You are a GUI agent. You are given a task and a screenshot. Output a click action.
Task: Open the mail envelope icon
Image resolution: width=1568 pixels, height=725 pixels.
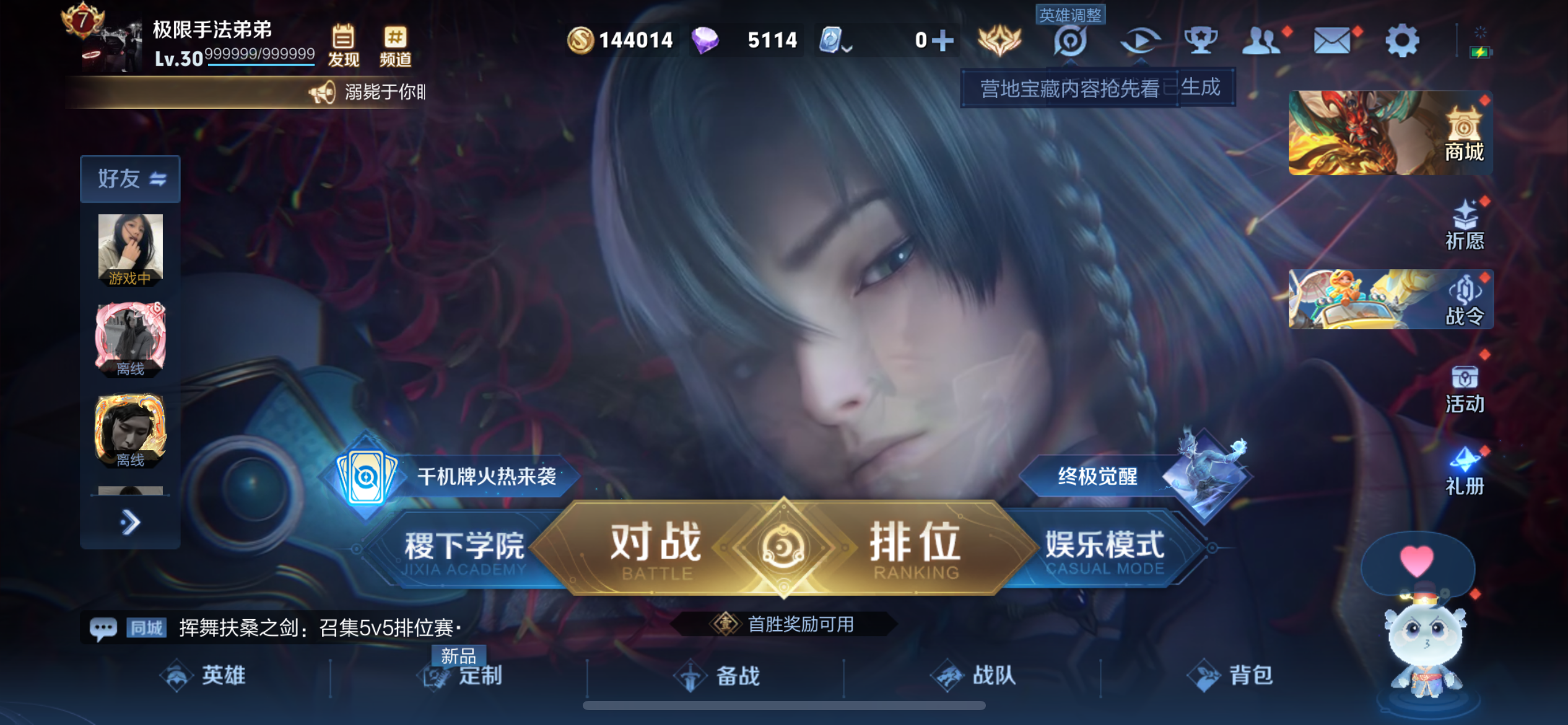pos(1333,41)
